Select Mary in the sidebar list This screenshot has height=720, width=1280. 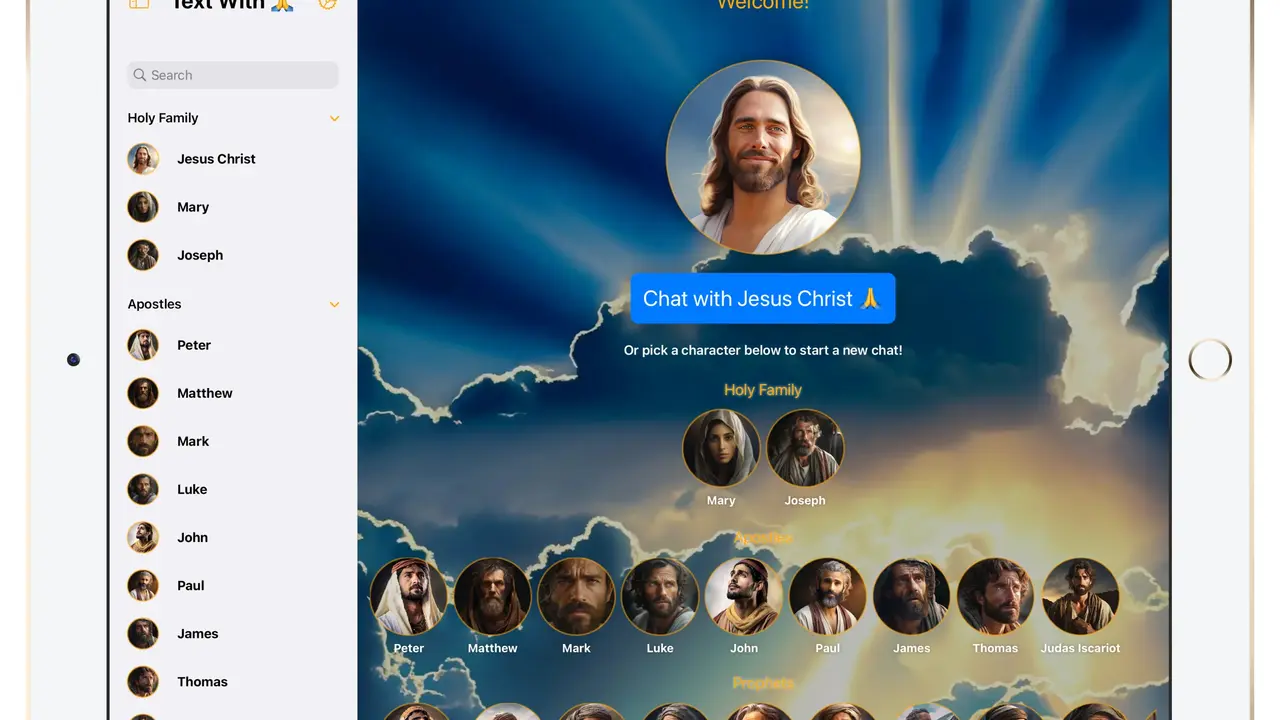(x=233, y=207)
